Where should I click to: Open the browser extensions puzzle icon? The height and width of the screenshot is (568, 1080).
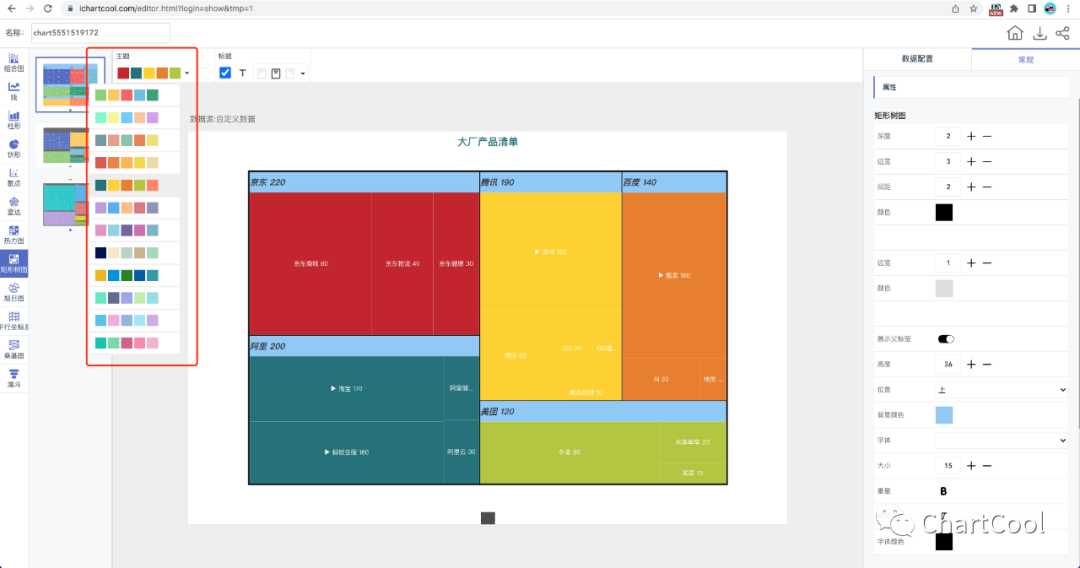click(x=1014, y=9)
